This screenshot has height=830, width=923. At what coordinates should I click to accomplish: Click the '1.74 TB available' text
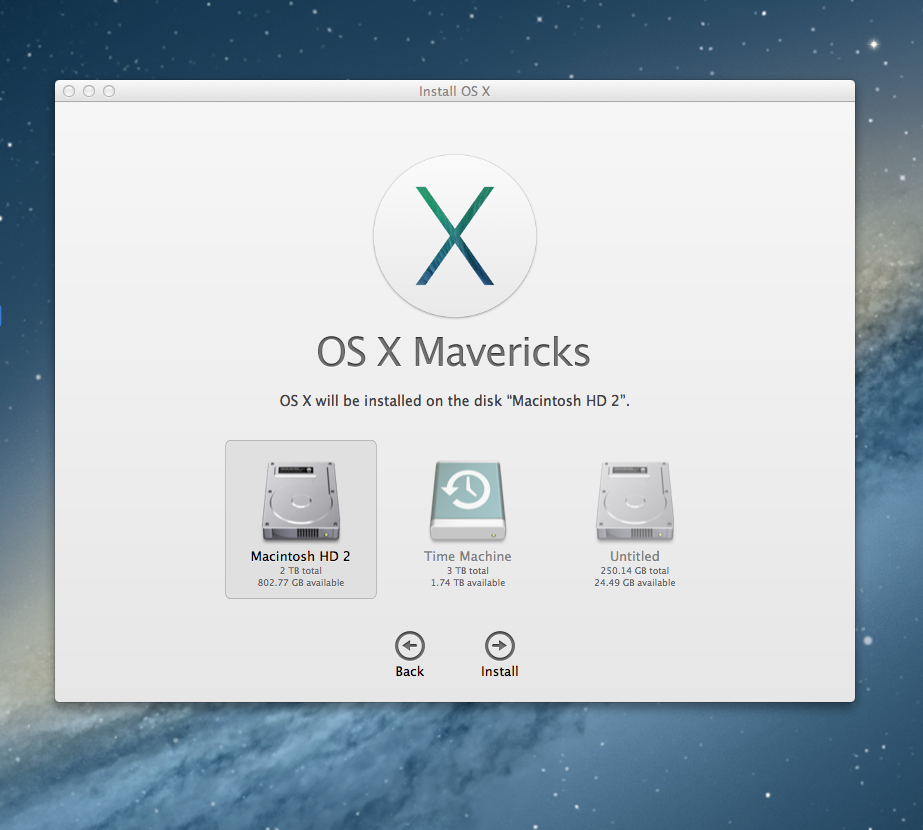point(468,583)
